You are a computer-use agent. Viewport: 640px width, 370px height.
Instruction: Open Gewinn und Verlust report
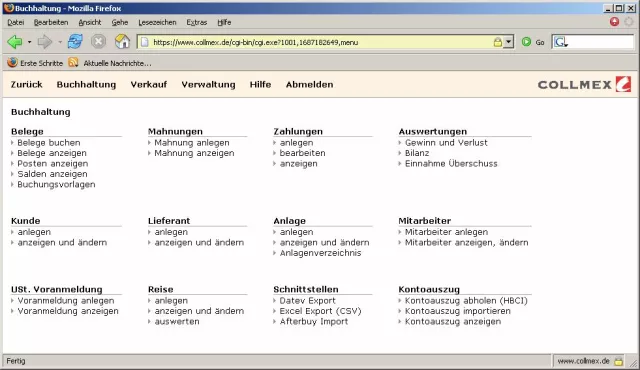pyautogui.click(x=446, y=143)
